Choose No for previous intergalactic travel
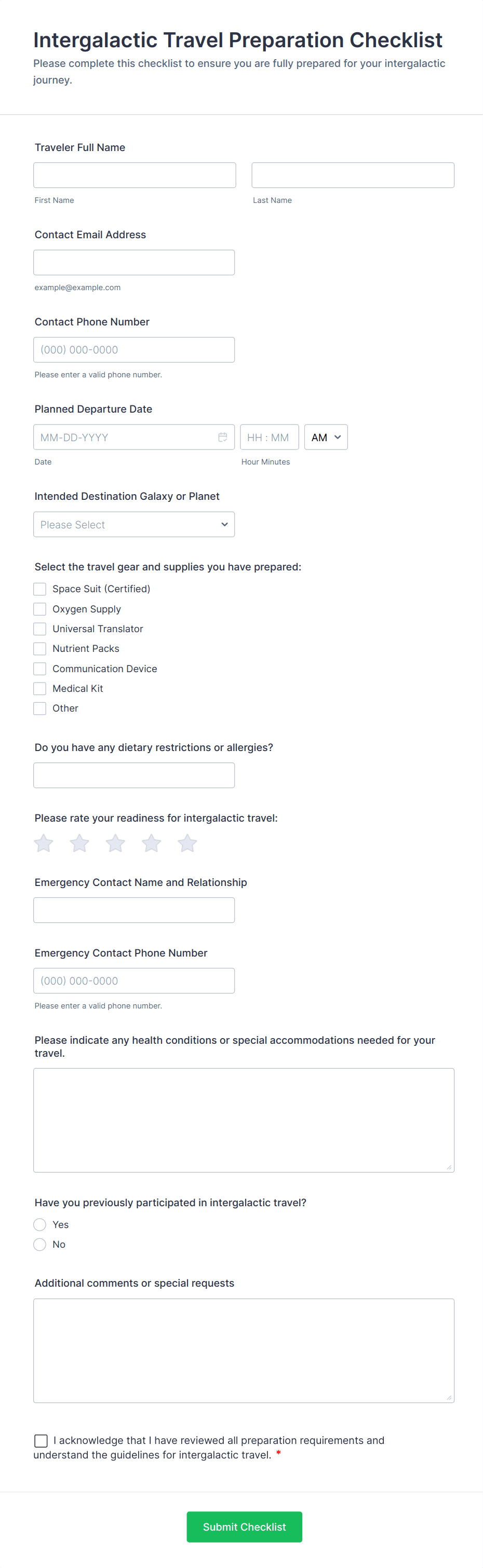 click(x=39, y=1244)
